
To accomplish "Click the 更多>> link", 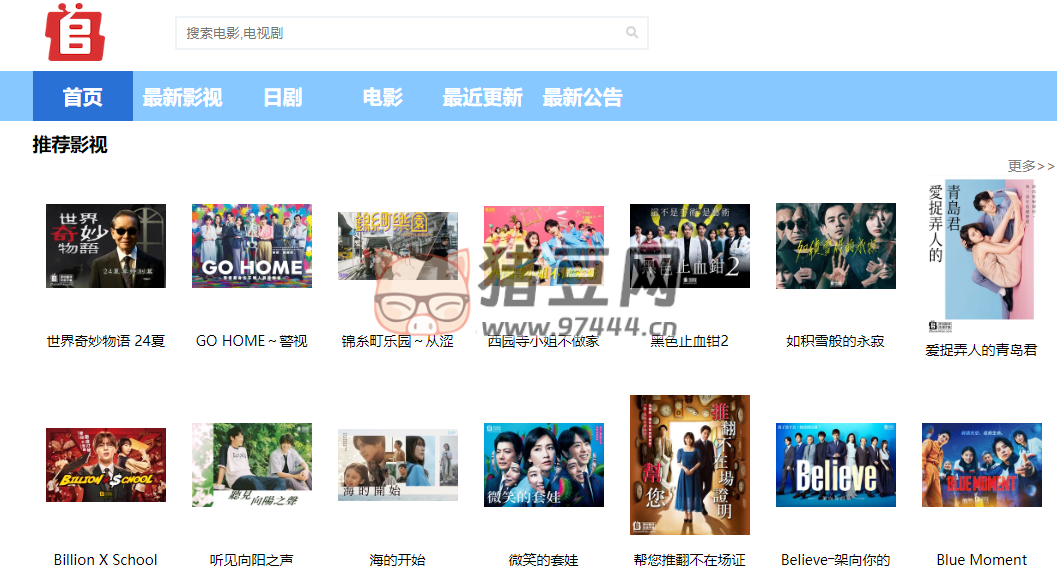I will pos(1031,166).
